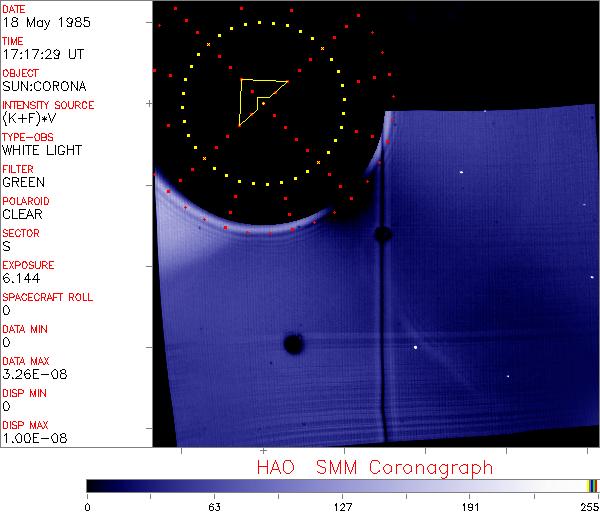
Task: Click the multicolored right end of the color bar
Action: click(x=592, y=485)
